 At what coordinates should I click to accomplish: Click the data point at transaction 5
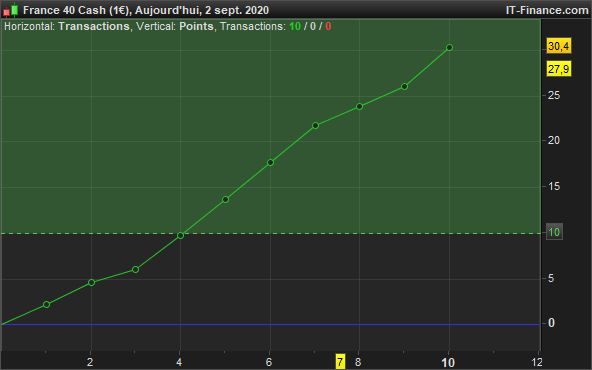point(225,199)
